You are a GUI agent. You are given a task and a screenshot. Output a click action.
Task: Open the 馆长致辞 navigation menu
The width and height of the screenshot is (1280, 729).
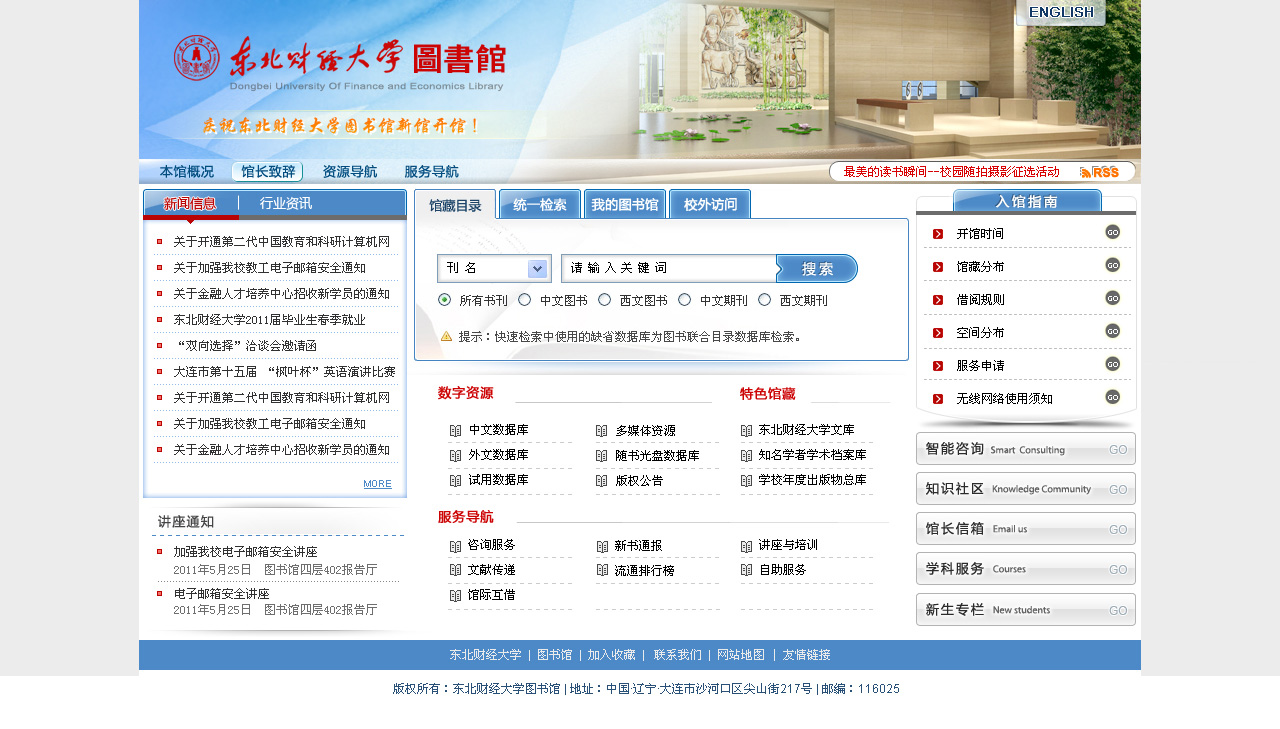tap(267, 172)
